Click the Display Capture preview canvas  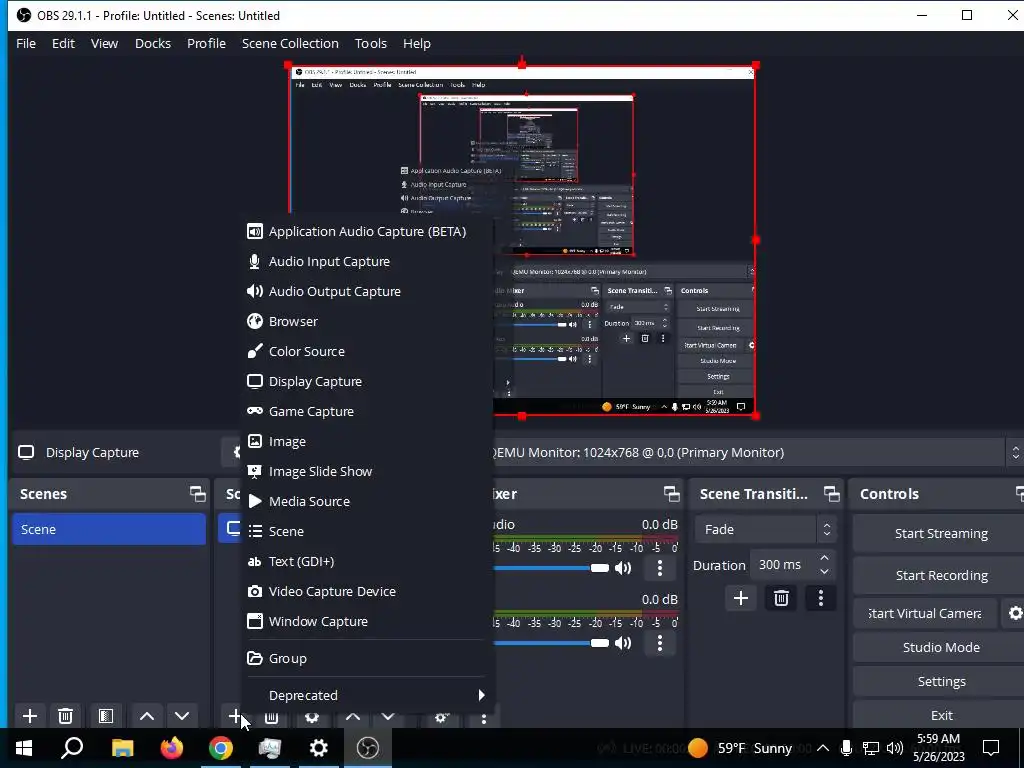522,240
